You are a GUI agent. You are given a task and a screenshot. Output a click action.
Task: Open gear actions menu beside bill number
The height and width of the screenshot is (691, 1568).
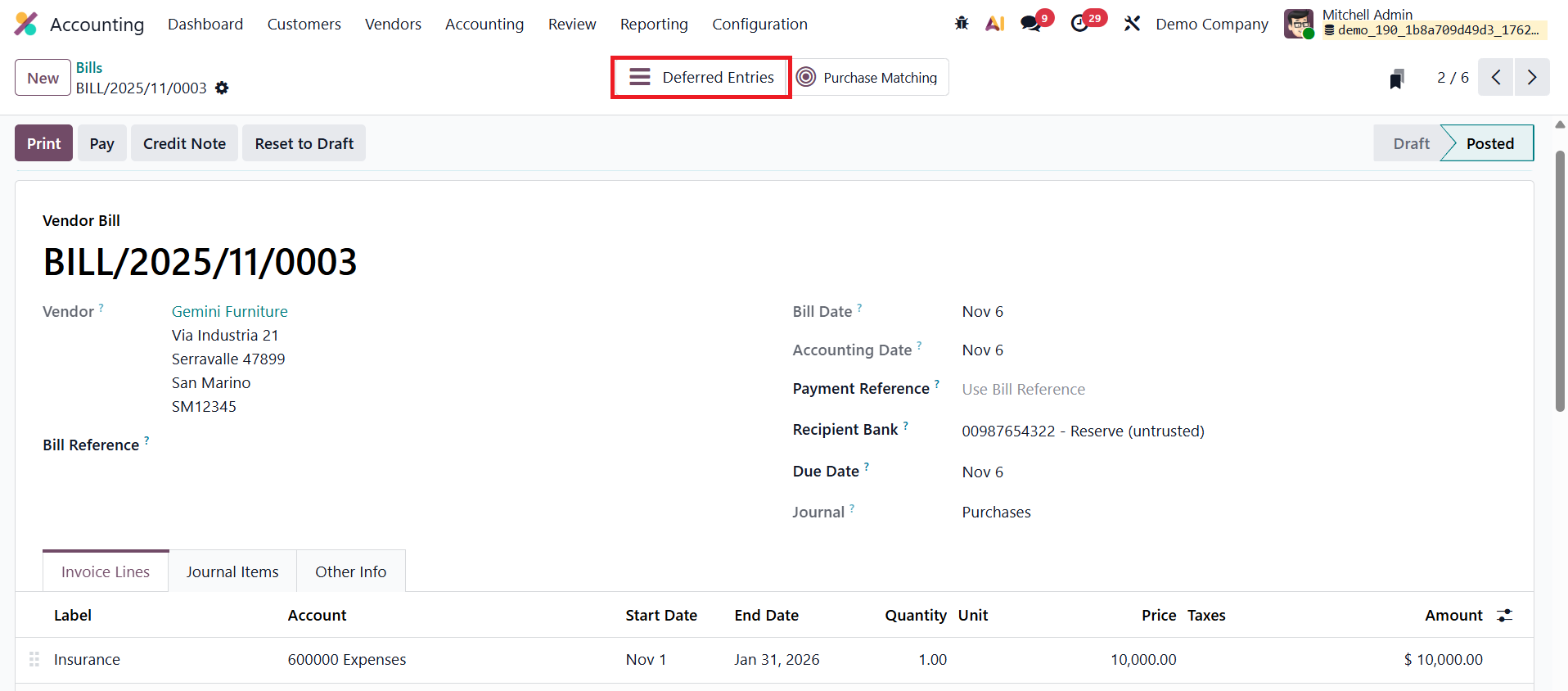point(222,88)
